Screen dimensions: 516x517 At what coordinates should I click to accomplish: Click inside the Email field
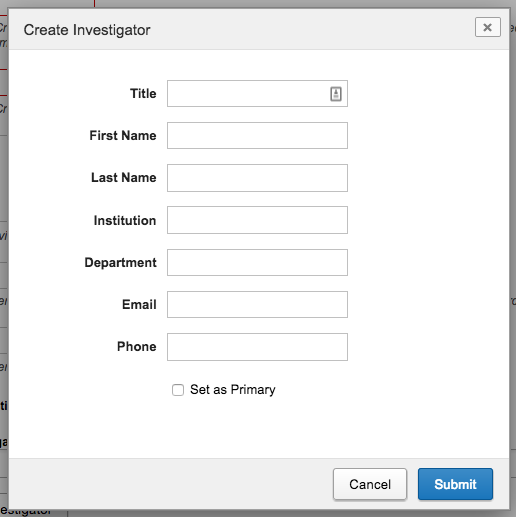[x=257, y=304]
